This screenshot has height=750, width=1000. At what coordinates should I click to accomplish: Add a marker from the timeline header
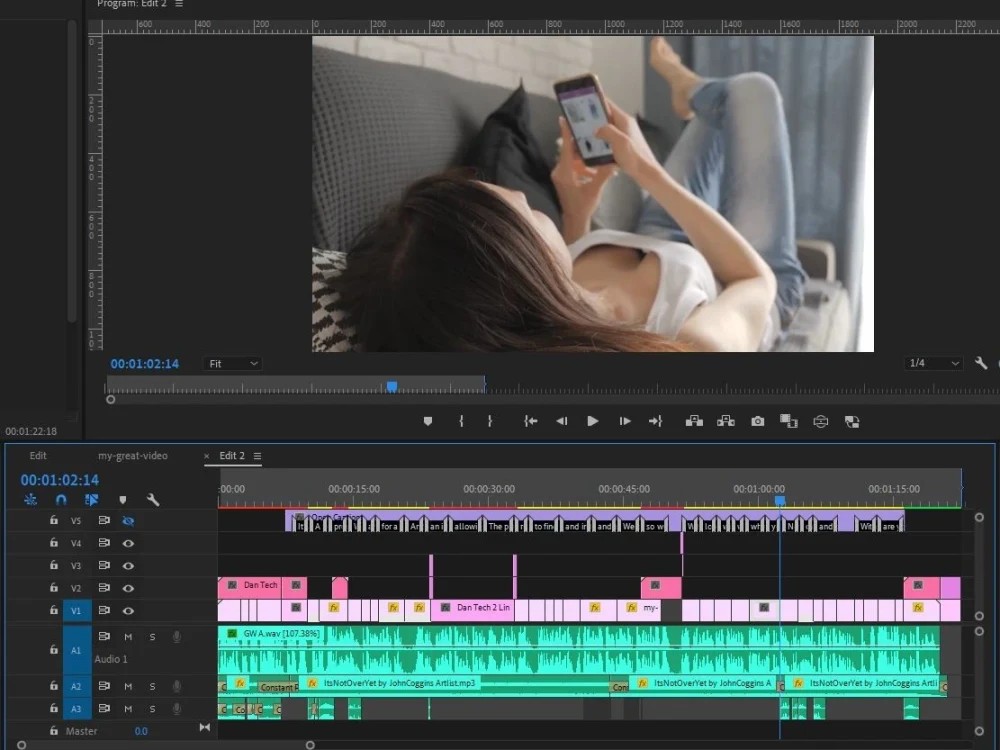[122, 500]
